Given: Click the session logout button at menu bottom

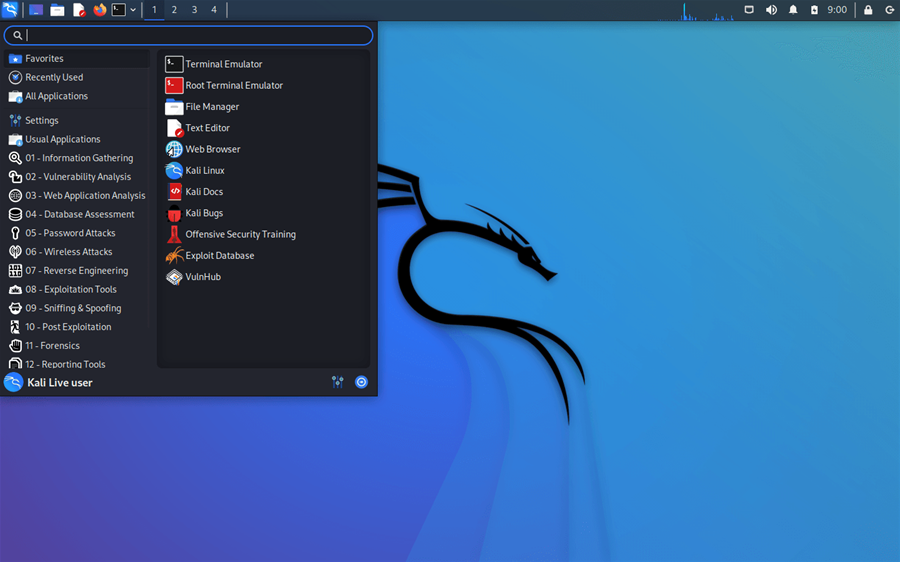Looking at the screenshot, I should 361,382.
